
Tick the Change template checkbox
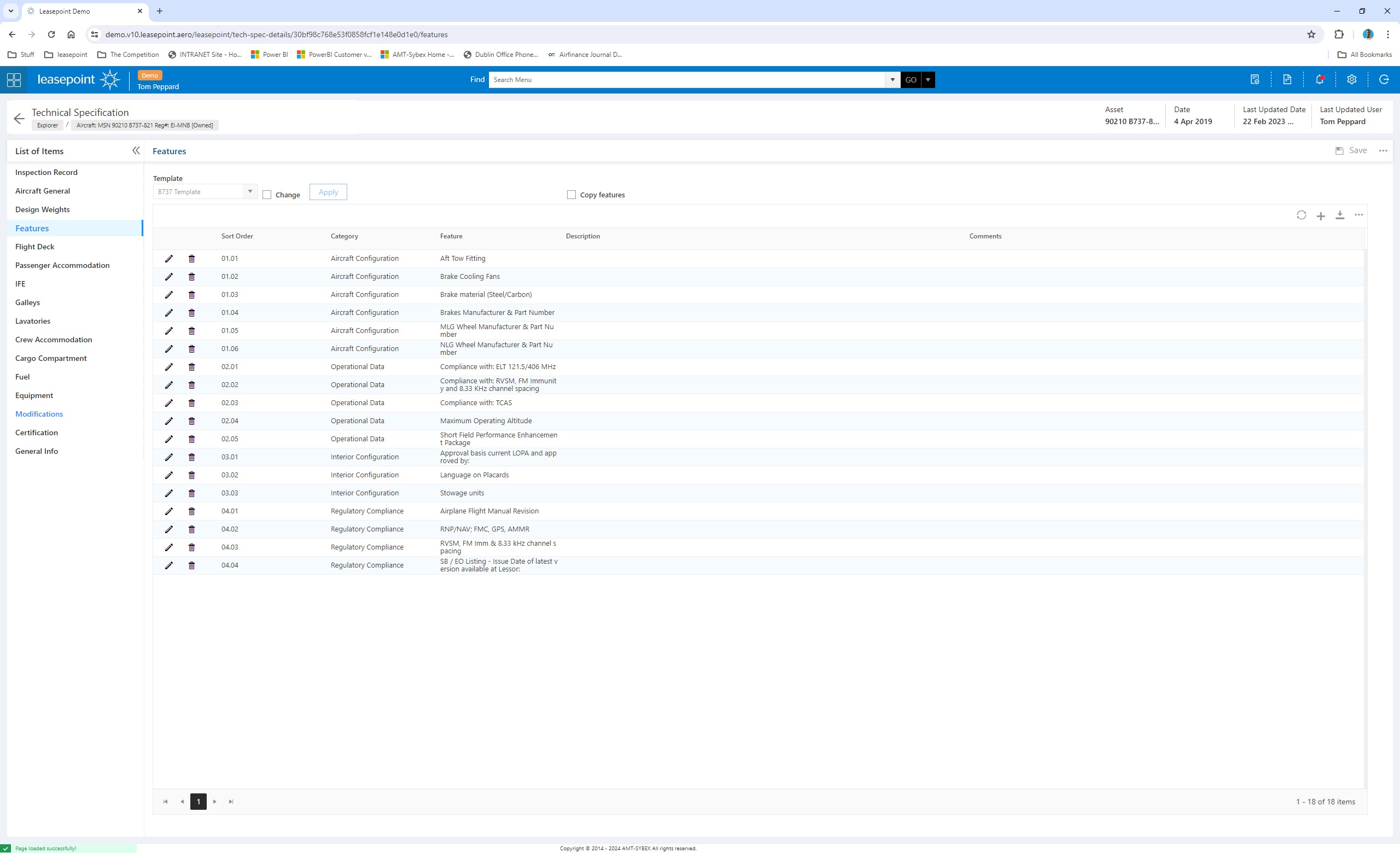coord(267,195)
